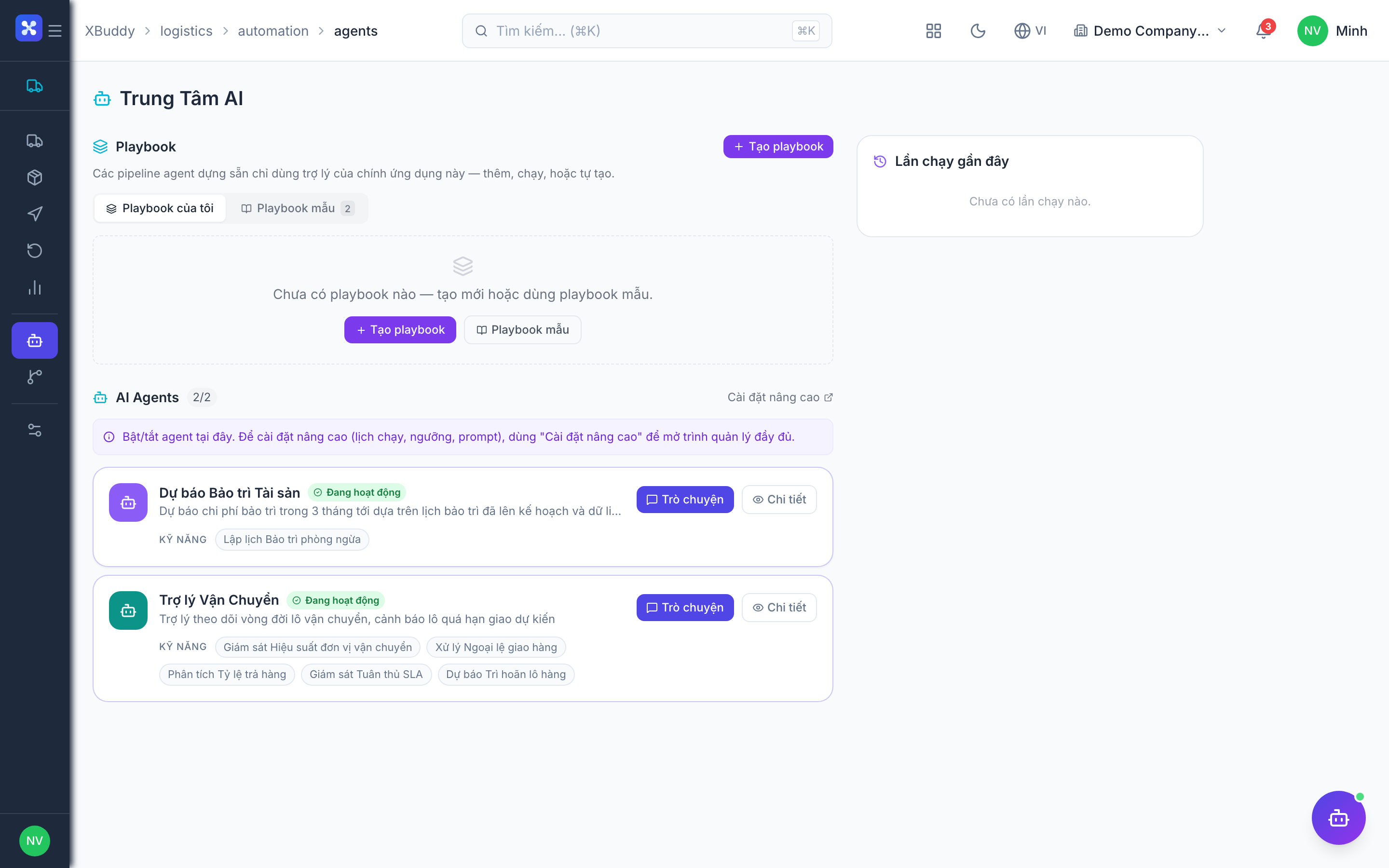Open the apps grid icon

tap(933, 30)
